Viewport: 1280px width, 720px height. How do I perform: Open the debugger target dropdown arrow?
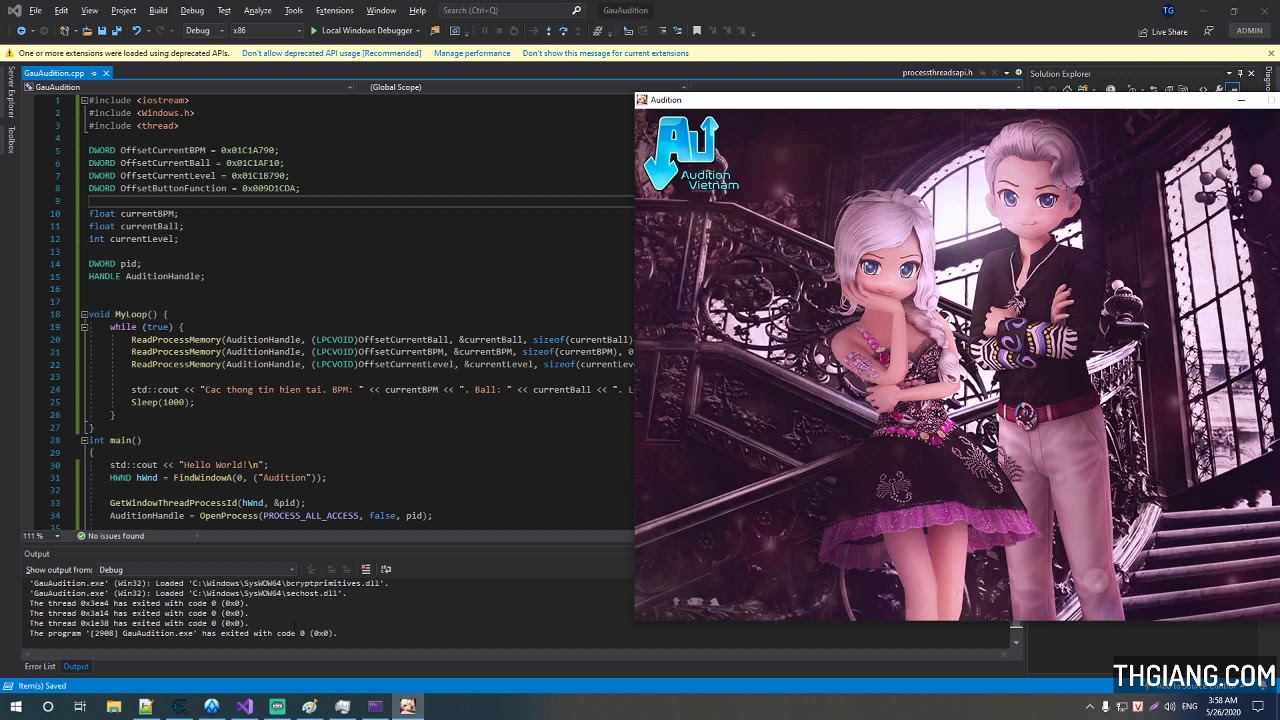[418, 31]
